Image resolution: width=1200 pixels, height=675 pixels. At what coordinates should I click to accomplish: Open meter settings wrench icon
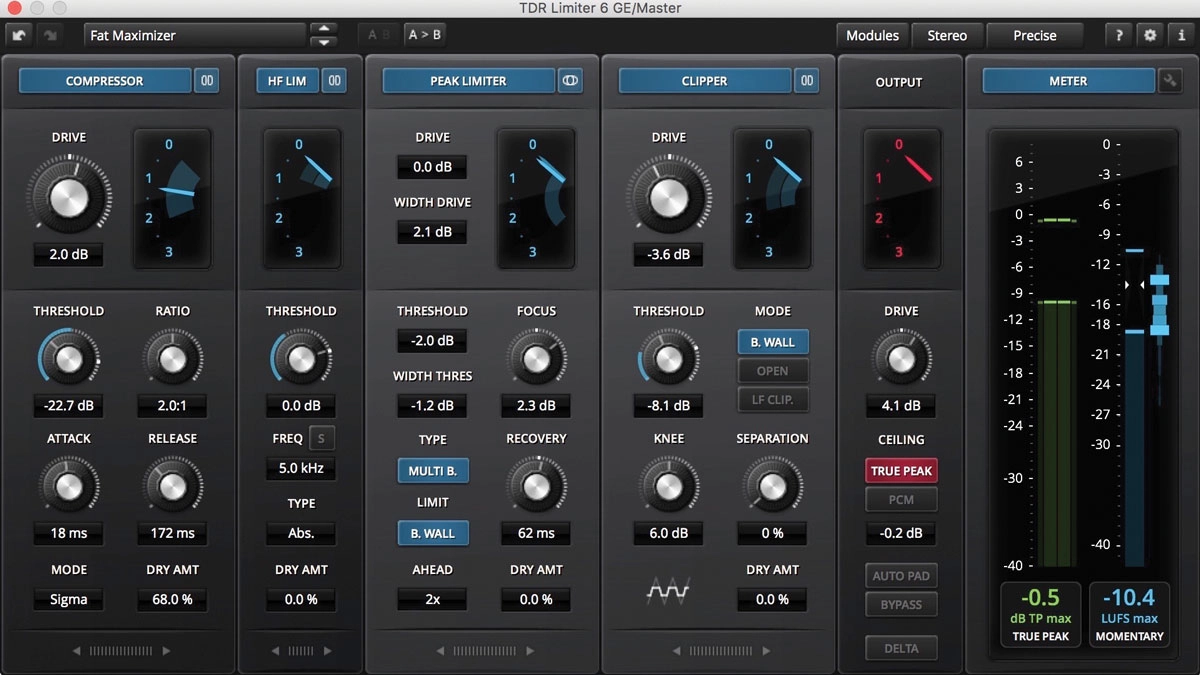tap(1169, 81)
